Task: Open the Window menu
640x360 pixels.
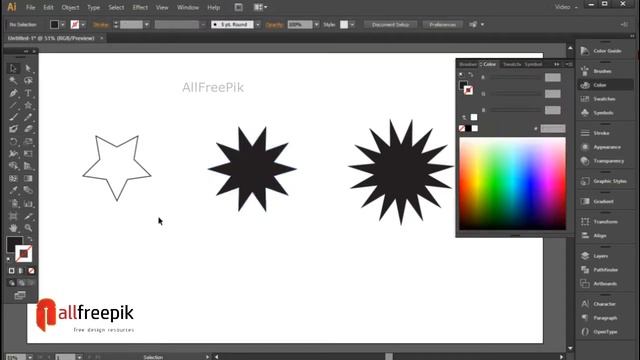Action: tap(188, 7)
